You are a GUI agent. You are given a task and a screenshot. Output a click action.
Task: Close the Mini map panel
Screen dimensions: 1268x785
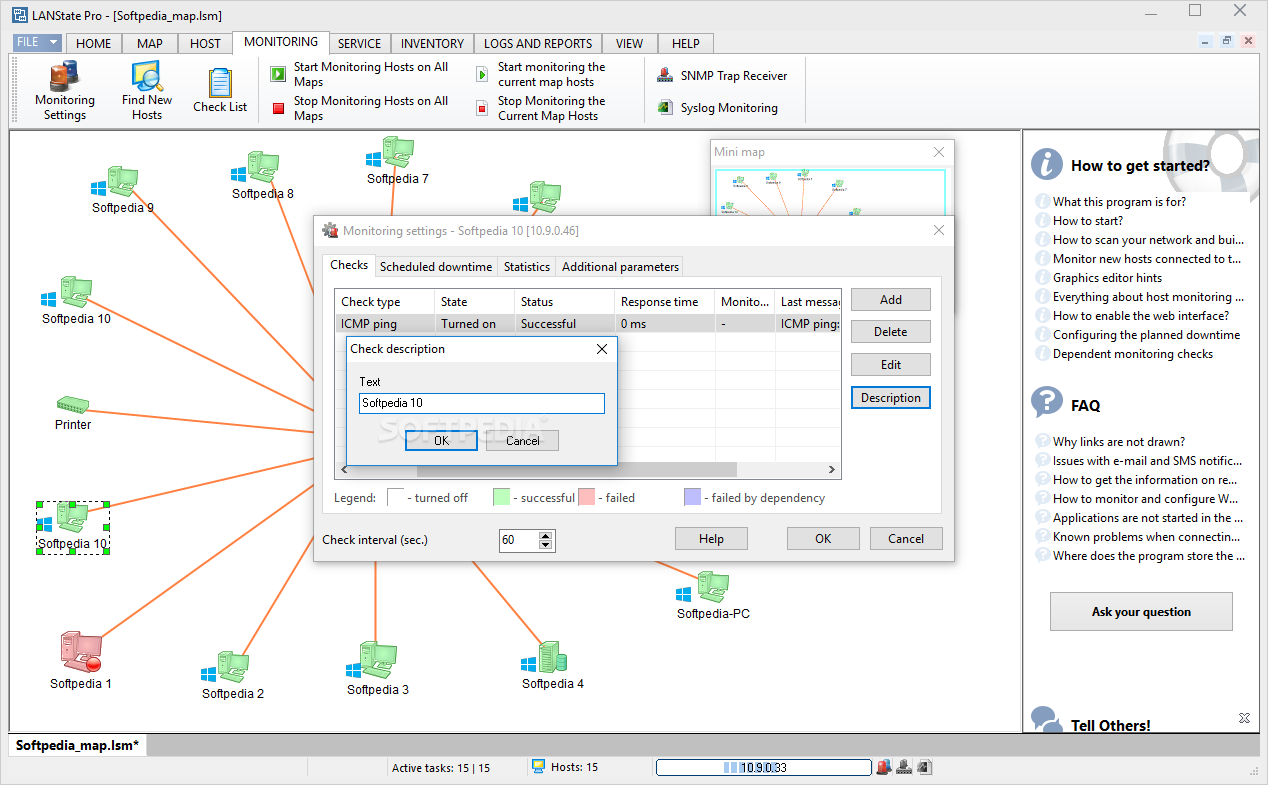[x=939, y=152]
